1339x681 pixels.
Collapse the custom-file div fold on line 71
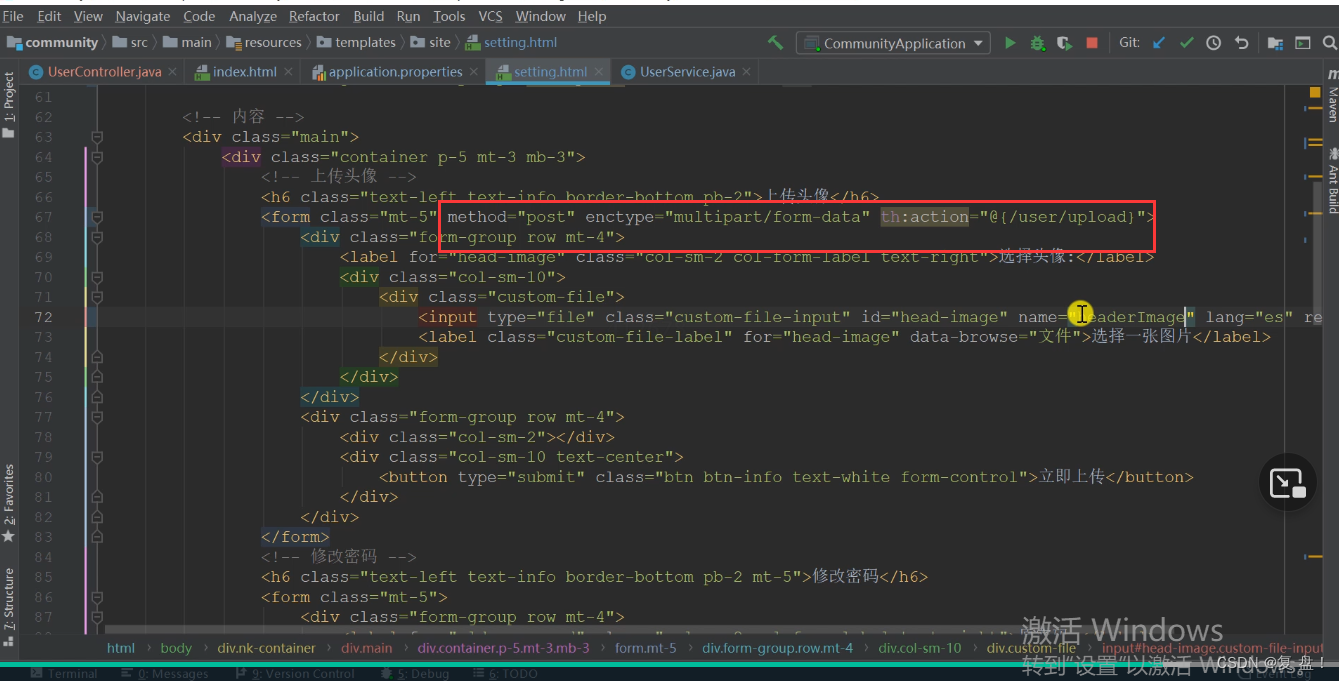(97, 297)
